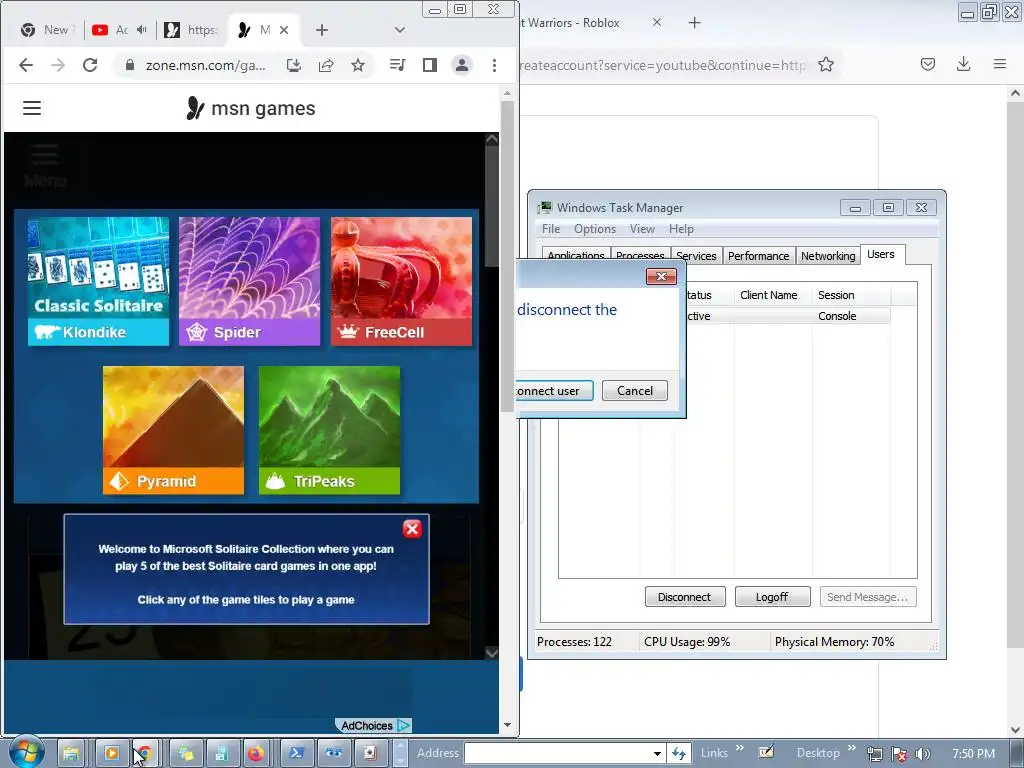This screenshot has width=1024, height=768.
Task: Cancel the disconnect confirmation dialog
Action: click(635, 391)
